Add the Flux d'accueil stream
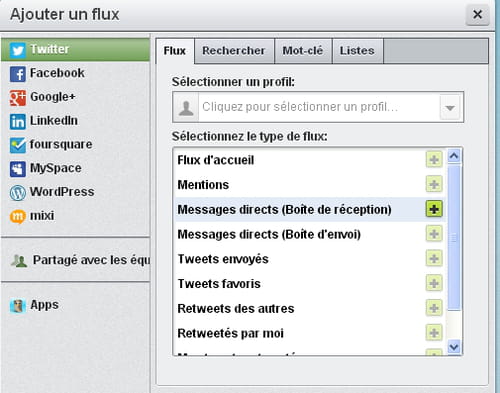The image size is (500, 393). tap(434, 160)
